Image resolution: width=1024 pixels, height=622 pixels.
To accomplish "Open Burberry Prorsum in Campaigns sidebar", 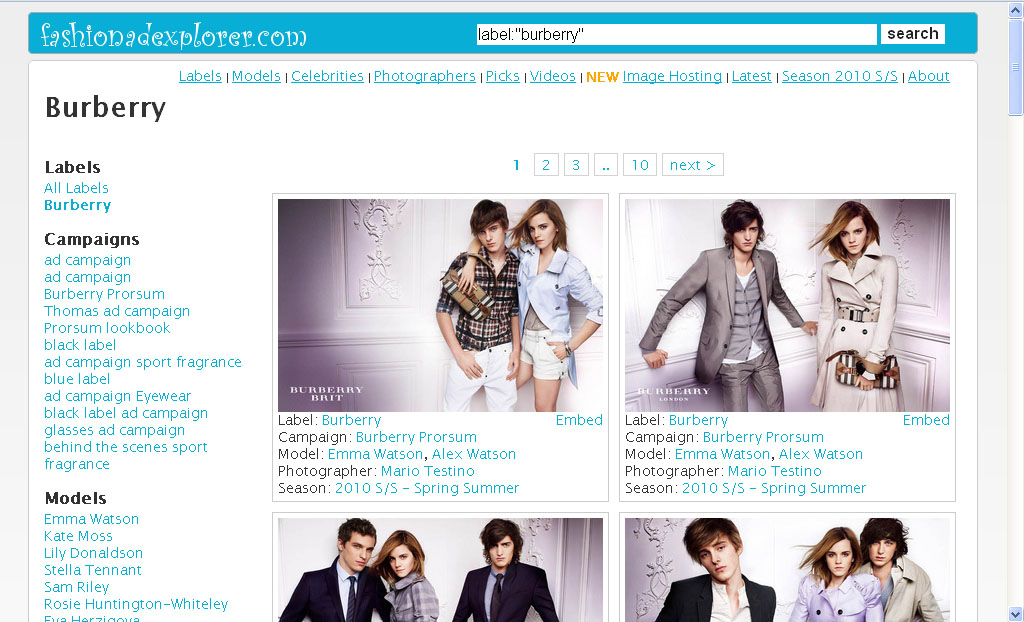I will tap(104, 294).
